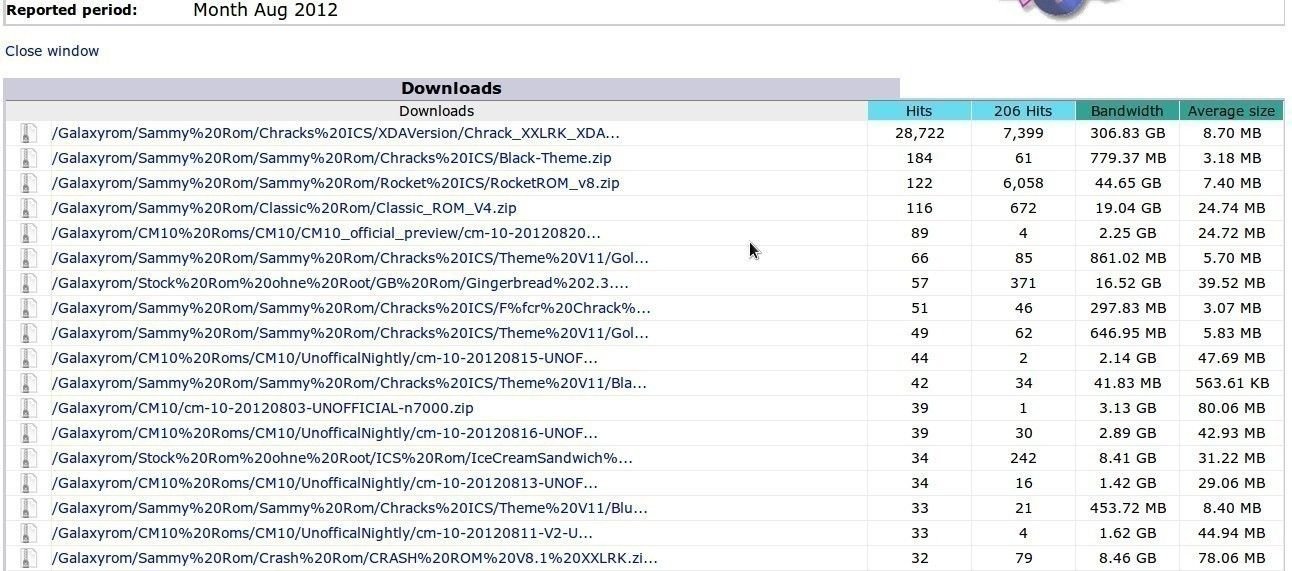The image size is (1292, 571).
Task: Click file icon beside CRASH%20ROM%20V8.1 row
Action: [x=28, y=558]
